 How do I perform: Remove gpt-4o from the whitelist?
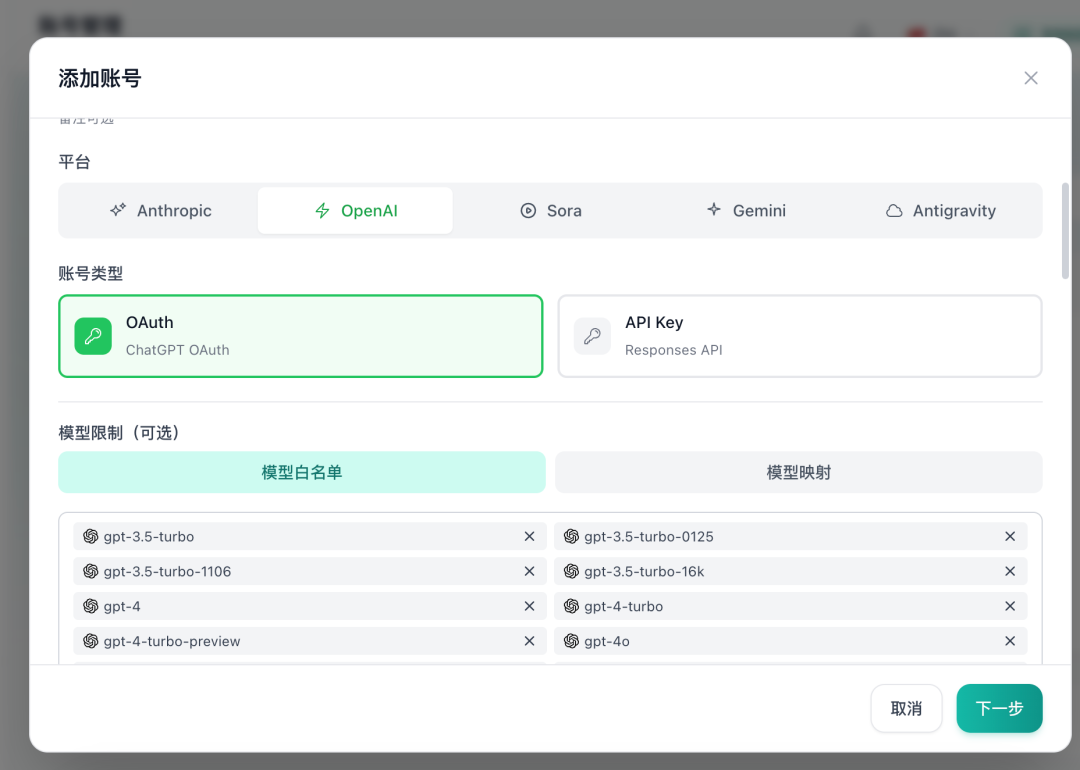pos(1010,641)
